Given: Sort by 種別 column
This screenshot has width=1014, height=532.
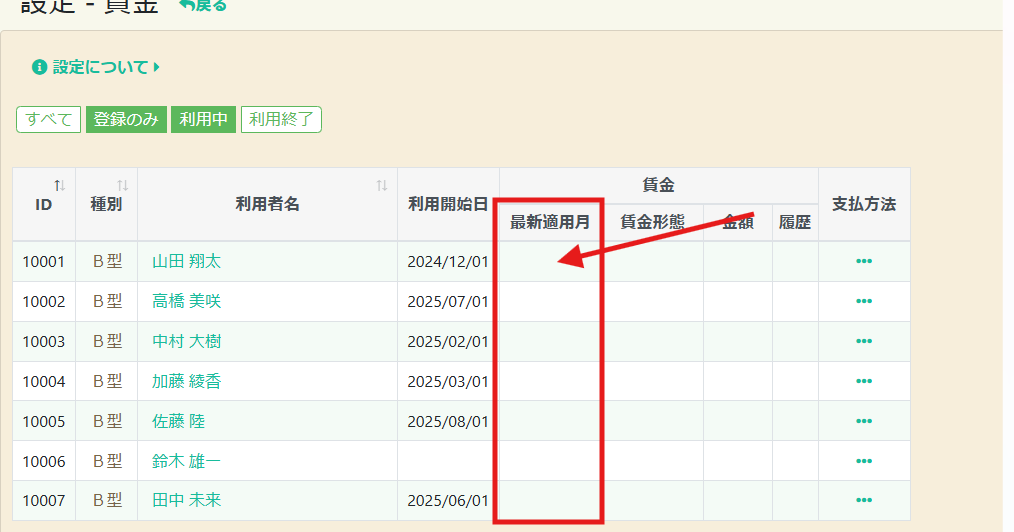Looking at the screenshot, I should click(122, 186).
